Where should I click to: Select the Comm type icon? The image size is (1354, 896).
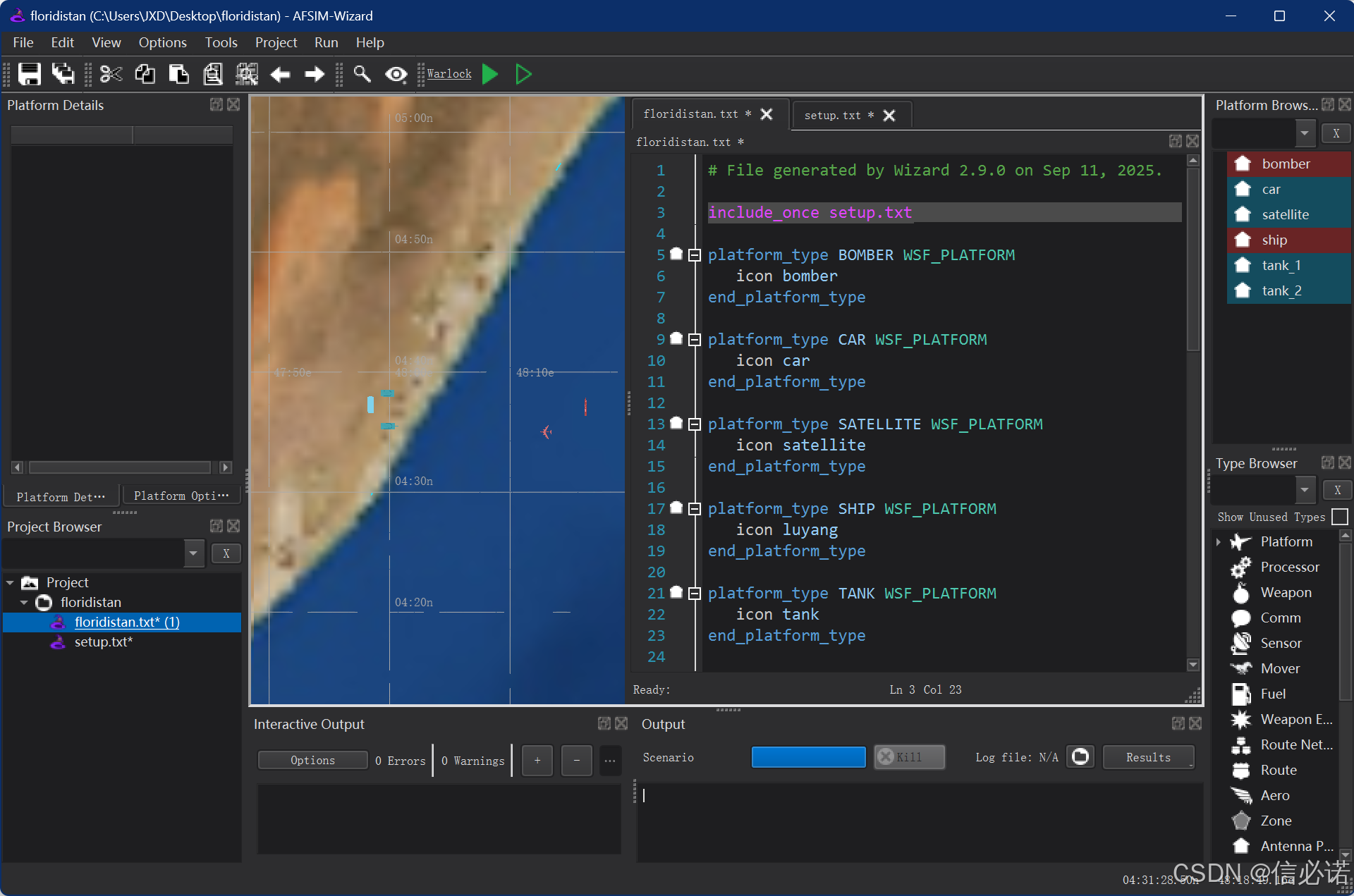pos(1240,618)
